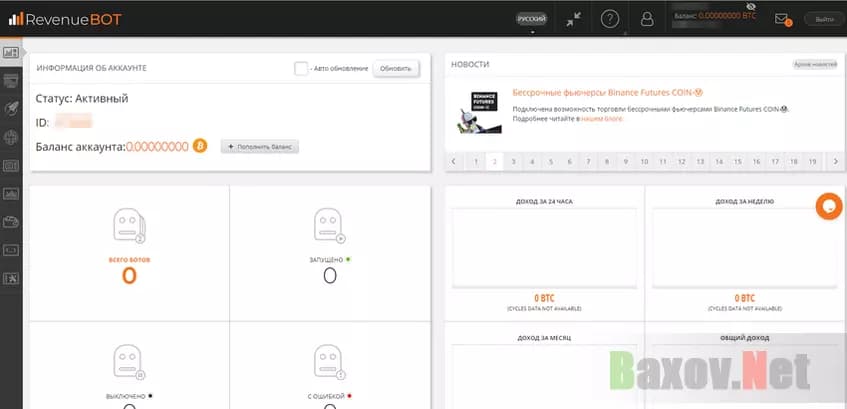Go to the next news page arrow
The image size is (847, 409).
coord(835,161)
